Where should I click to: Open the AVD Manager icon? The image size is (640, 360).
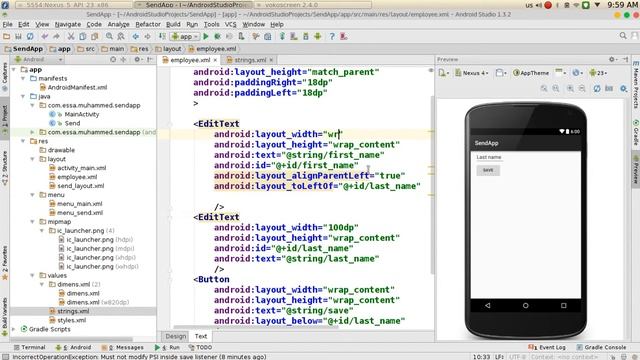point(294,36)
